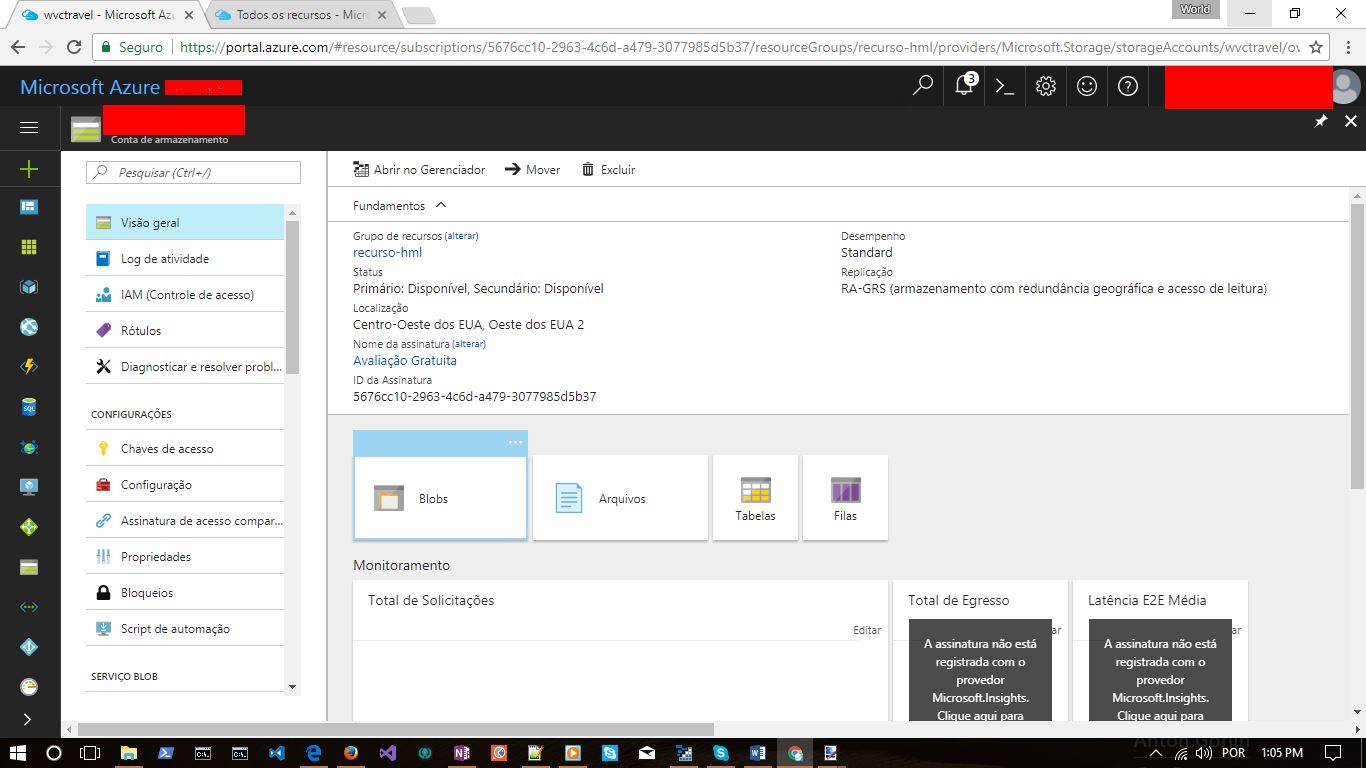The width and height of the screenshot is (1366, 768).
Task: Open the Dashboard icon in left sidebar
Action: 29,207
